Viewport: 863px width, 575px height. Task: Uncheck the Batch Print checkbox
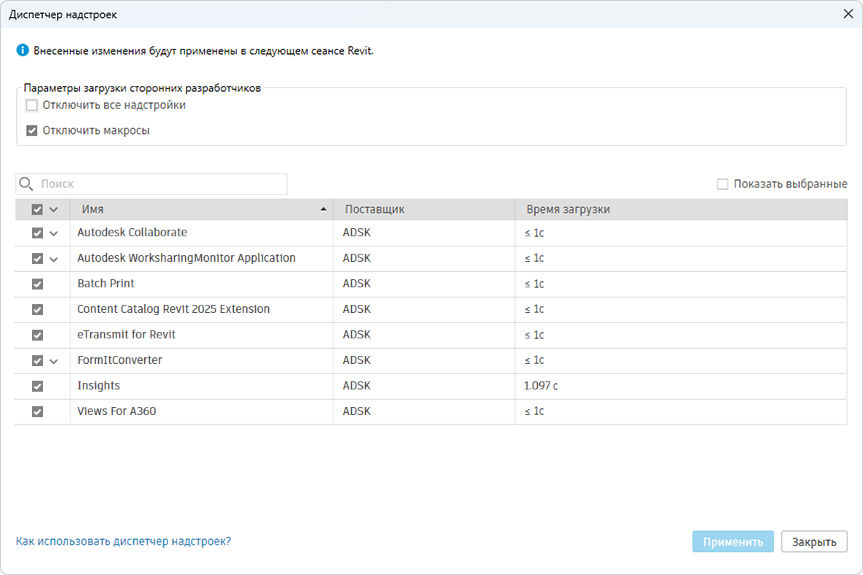(37, 284)
